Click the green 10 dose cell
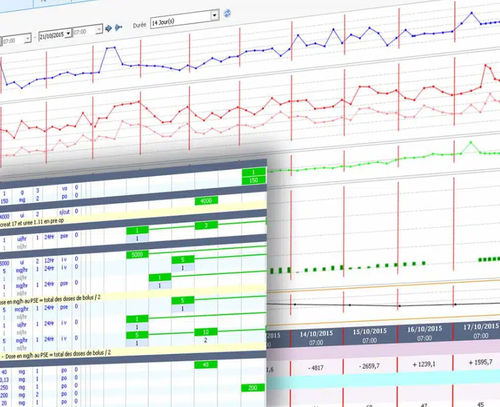 pos(206,332)
